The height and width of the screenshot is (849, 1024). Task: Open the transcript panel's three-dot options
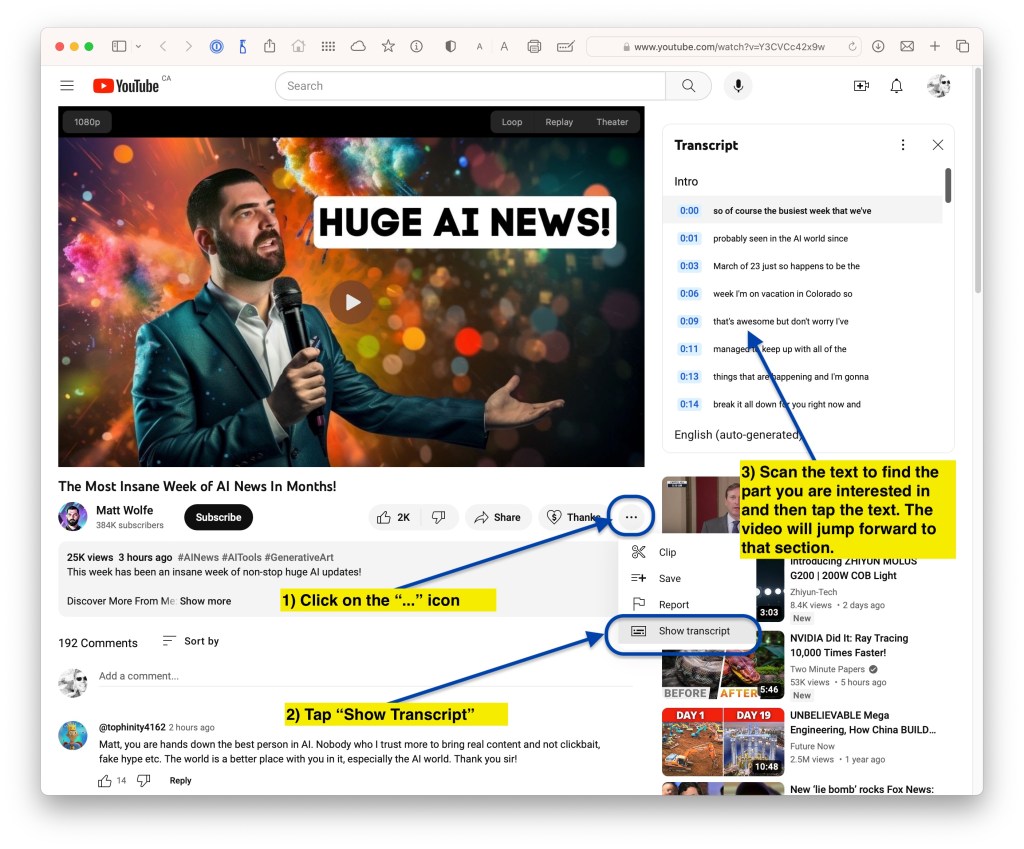click(903, 145)
